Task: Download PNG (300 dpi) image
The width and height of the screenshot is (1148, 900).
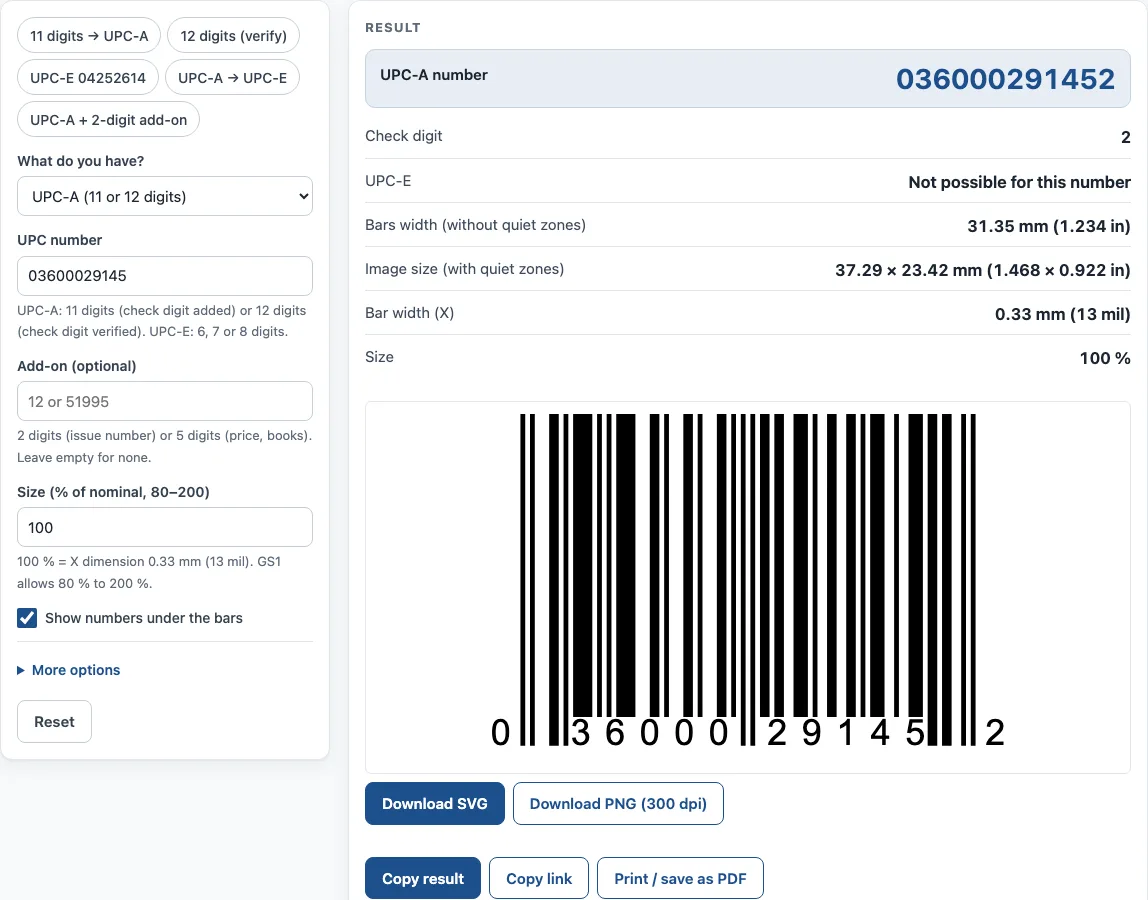Action: coord(618,803)
